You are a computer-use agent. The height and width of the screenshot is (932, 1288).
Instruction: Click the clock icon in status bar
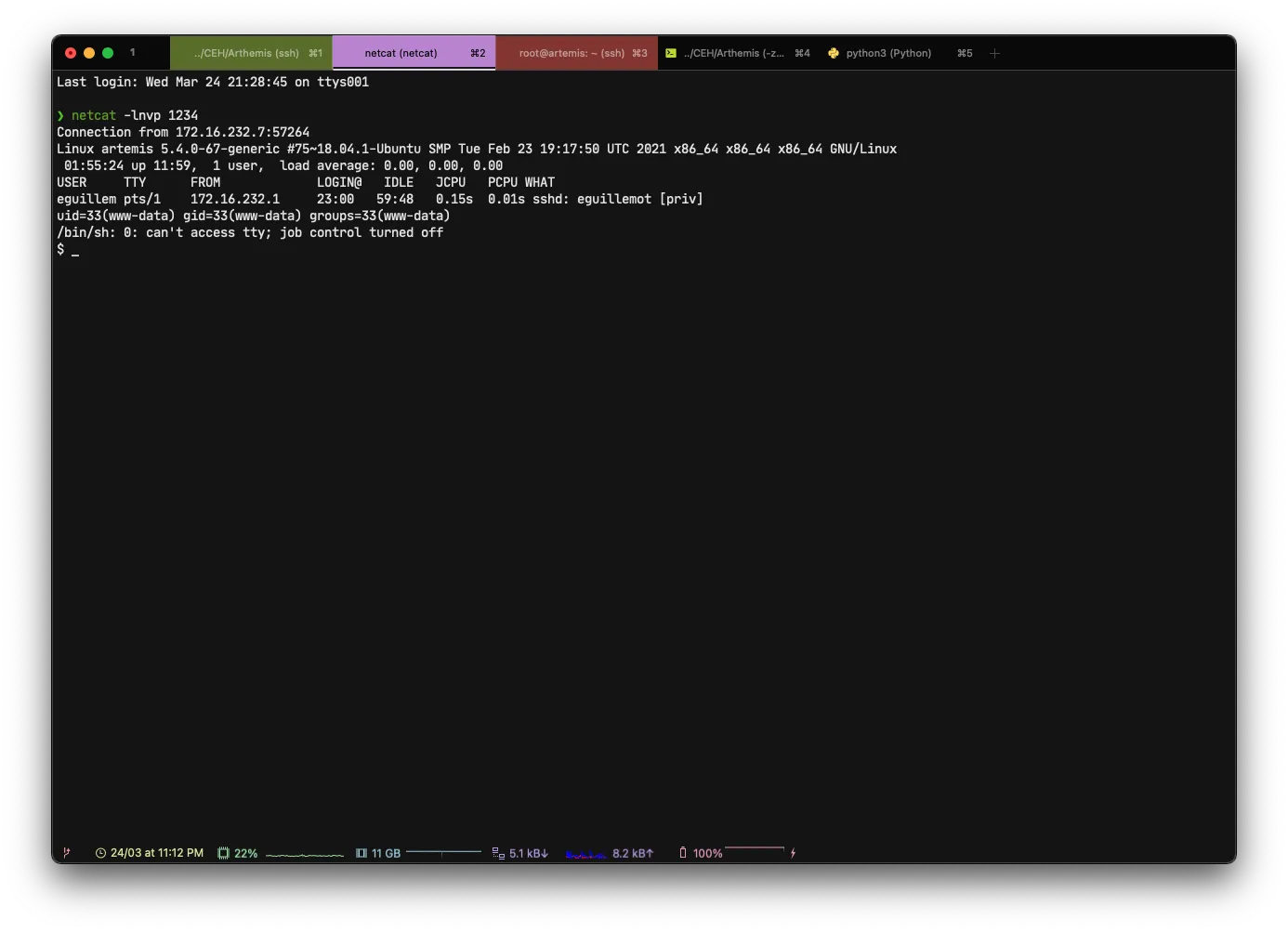tap(100, 853)
